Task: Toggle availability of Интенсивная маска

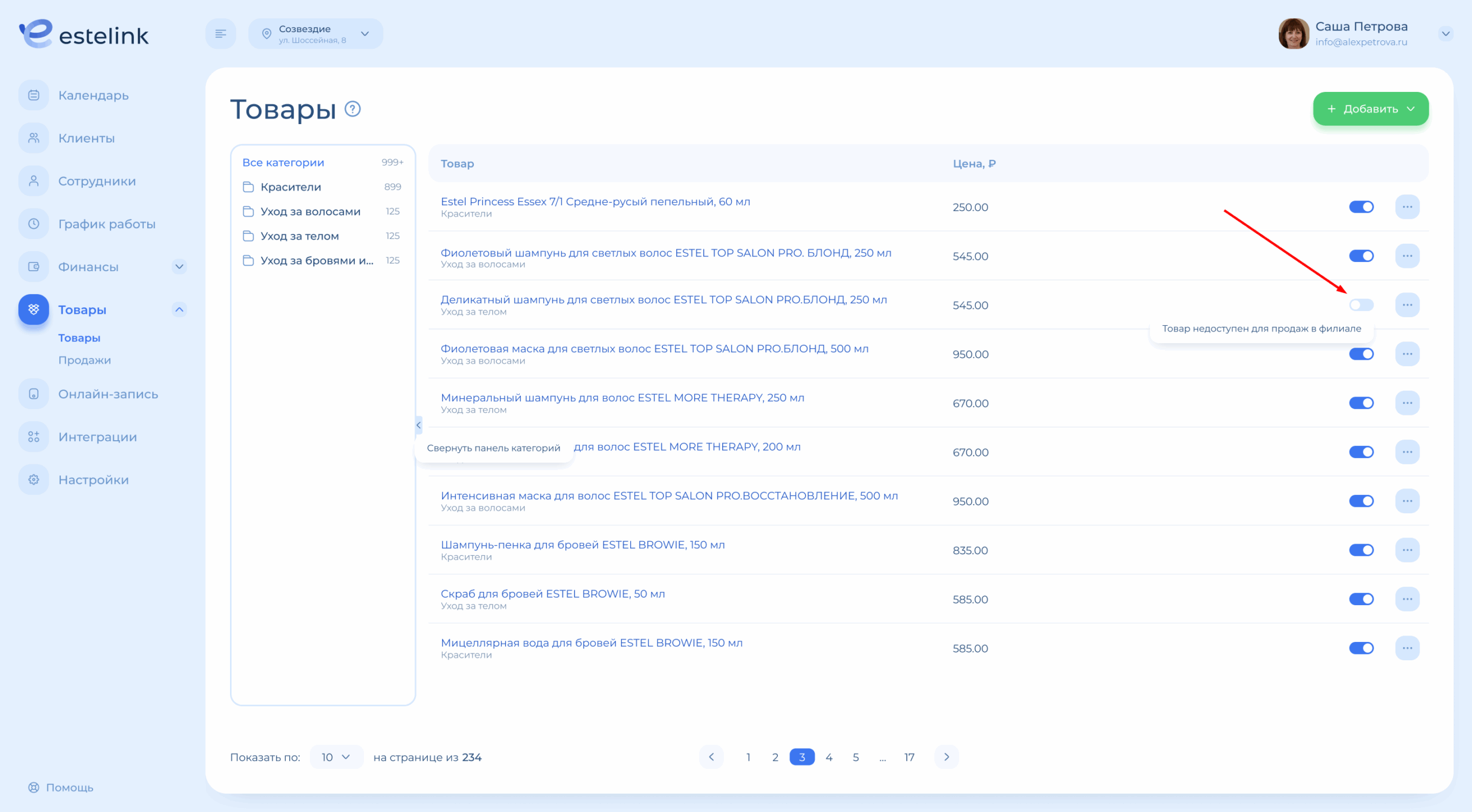Action: pos(1362,501)
